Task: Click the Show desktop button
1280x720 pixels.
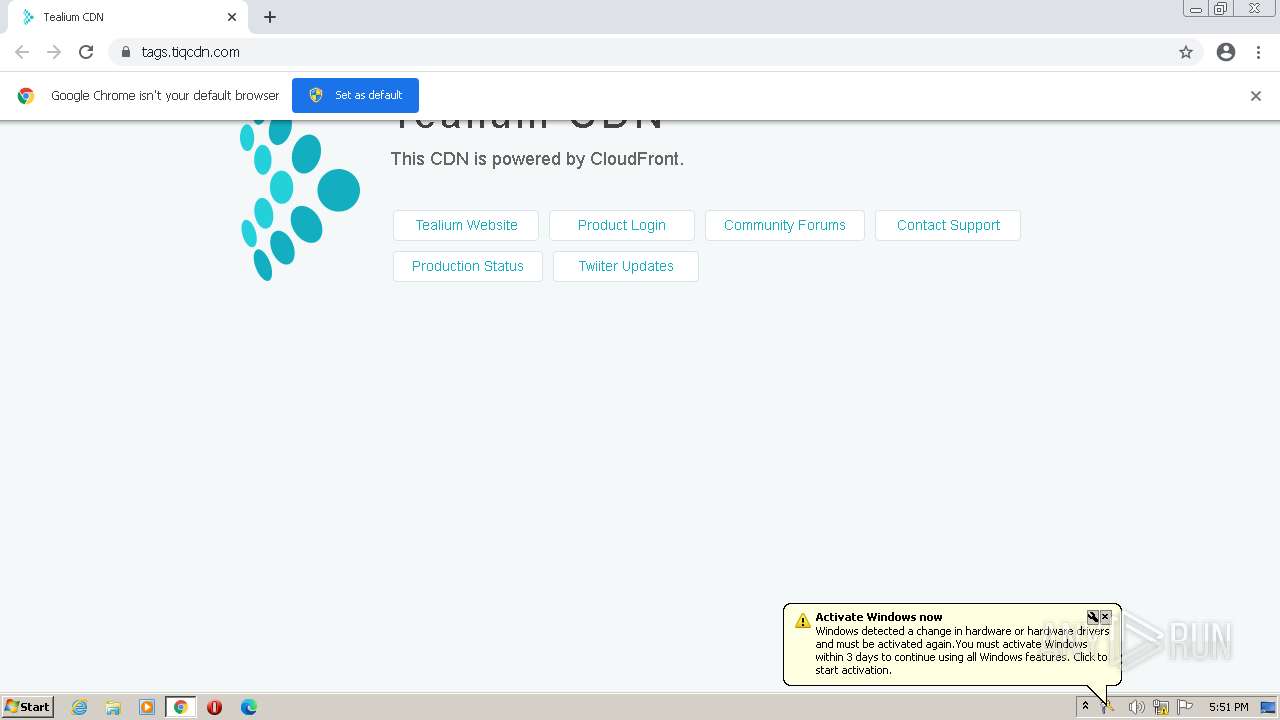Action: pos(1269,707)
